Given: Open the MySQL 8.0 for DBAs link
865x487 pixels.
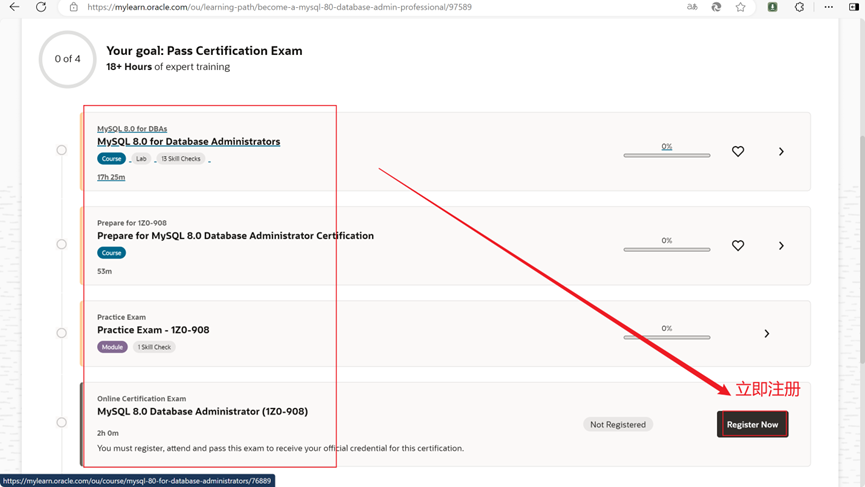Looking at the screenshot, I should [x=132, y=129].
